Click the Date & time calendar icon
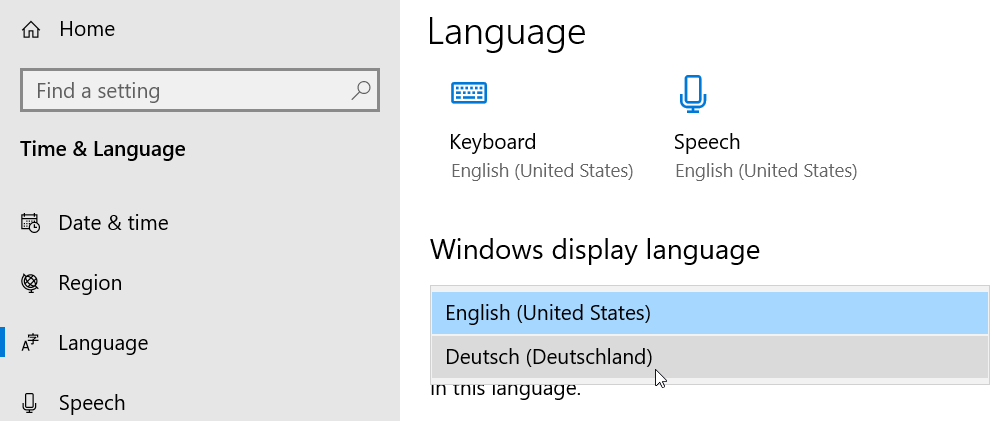Viewport: 995px width, 421px height. pyautogui.click(x=30, y=223)
